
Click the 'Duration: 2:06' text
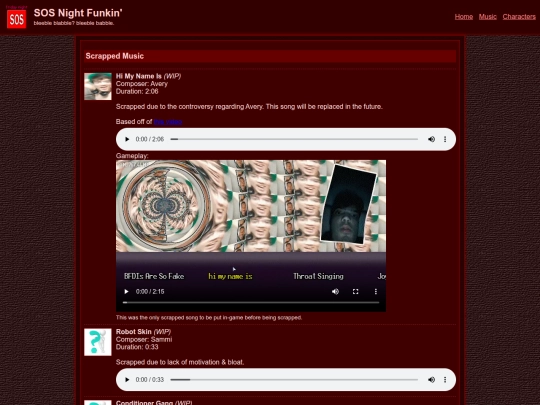pyautogui.click(x=137, y=91)
